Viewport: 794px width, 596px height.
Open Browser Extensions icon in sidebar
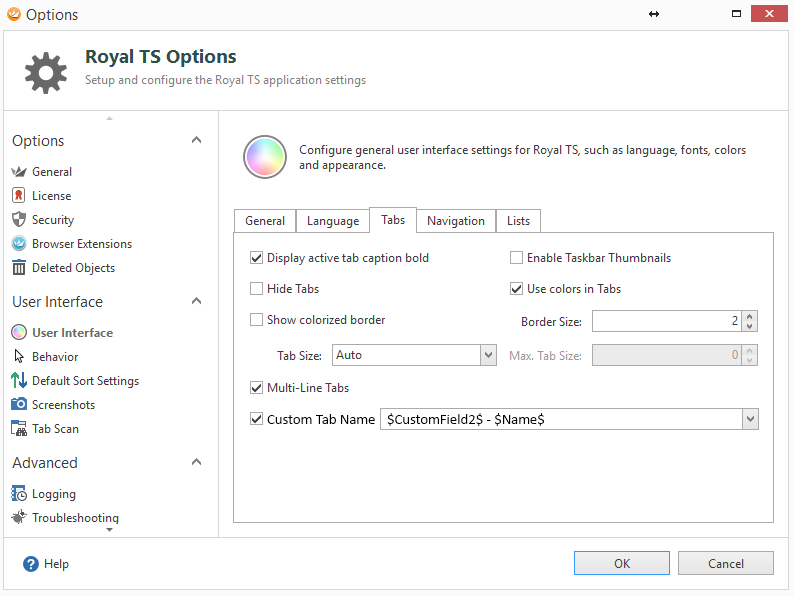pyautogui.click(x=19, y=244)
